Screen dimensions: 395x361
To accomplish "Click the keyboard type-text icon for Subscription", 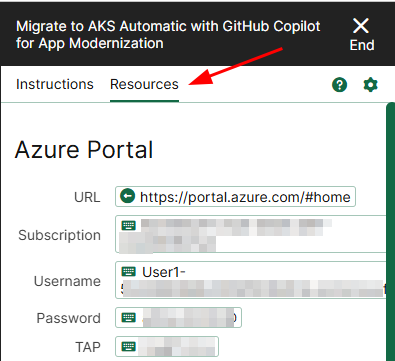I will [x=129, y=226].
